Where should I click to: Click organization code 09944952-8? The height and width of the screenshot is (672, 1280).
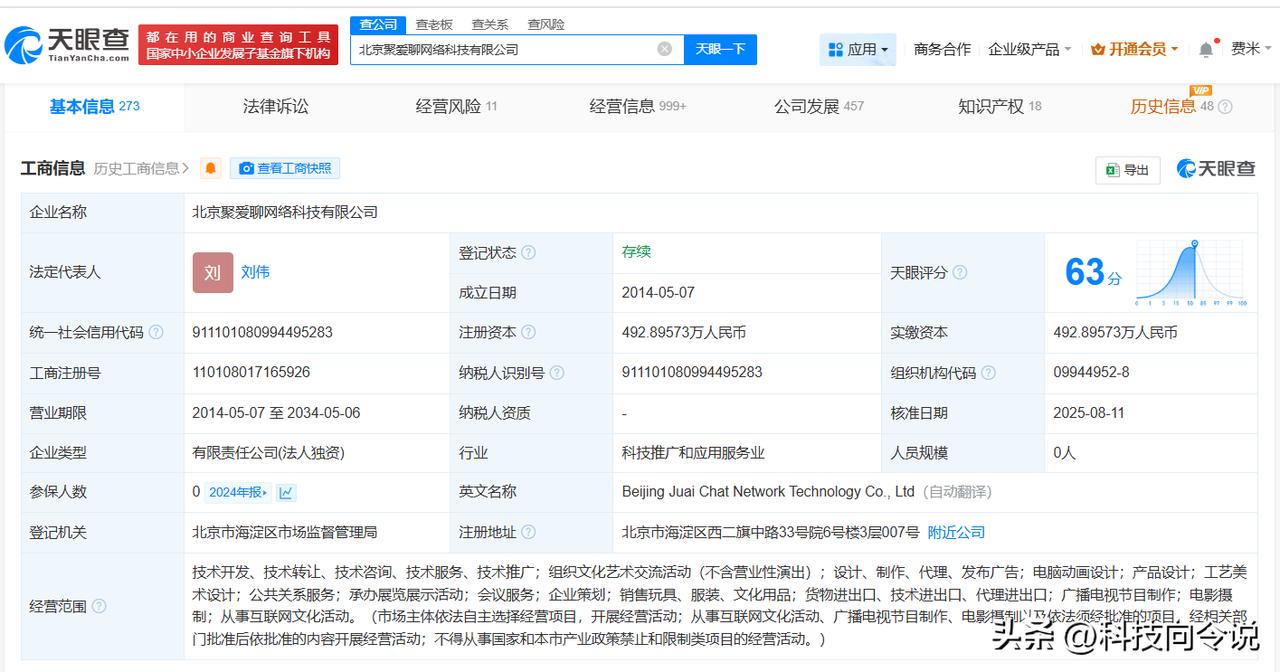1091,372
